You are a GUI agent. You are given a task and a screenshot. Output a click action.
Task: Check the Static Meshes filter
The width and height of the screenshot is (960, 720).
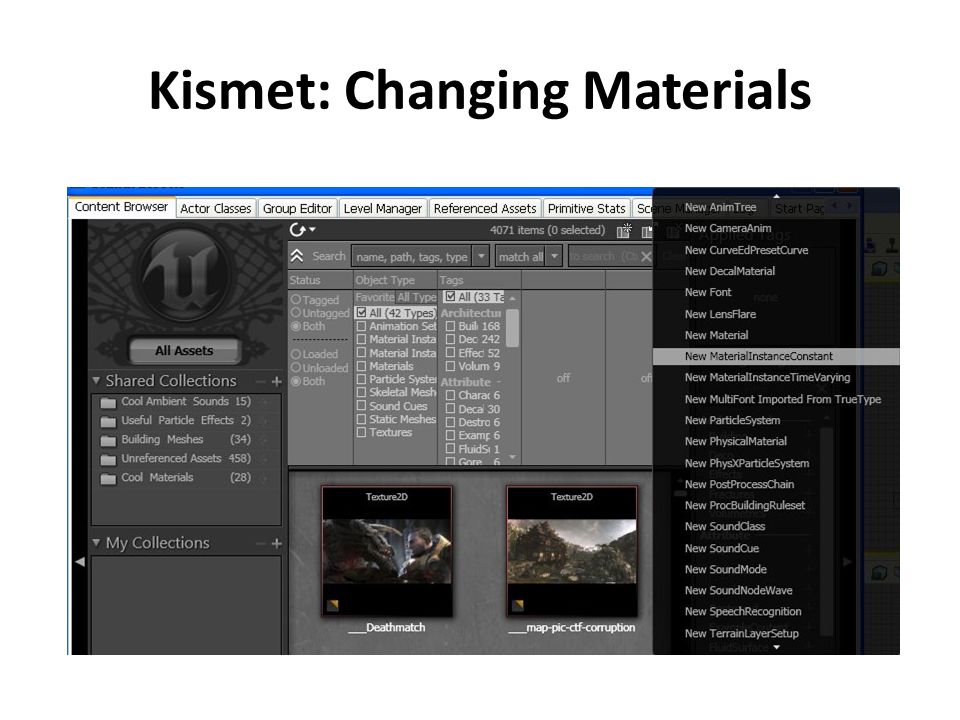pos(361,419)
